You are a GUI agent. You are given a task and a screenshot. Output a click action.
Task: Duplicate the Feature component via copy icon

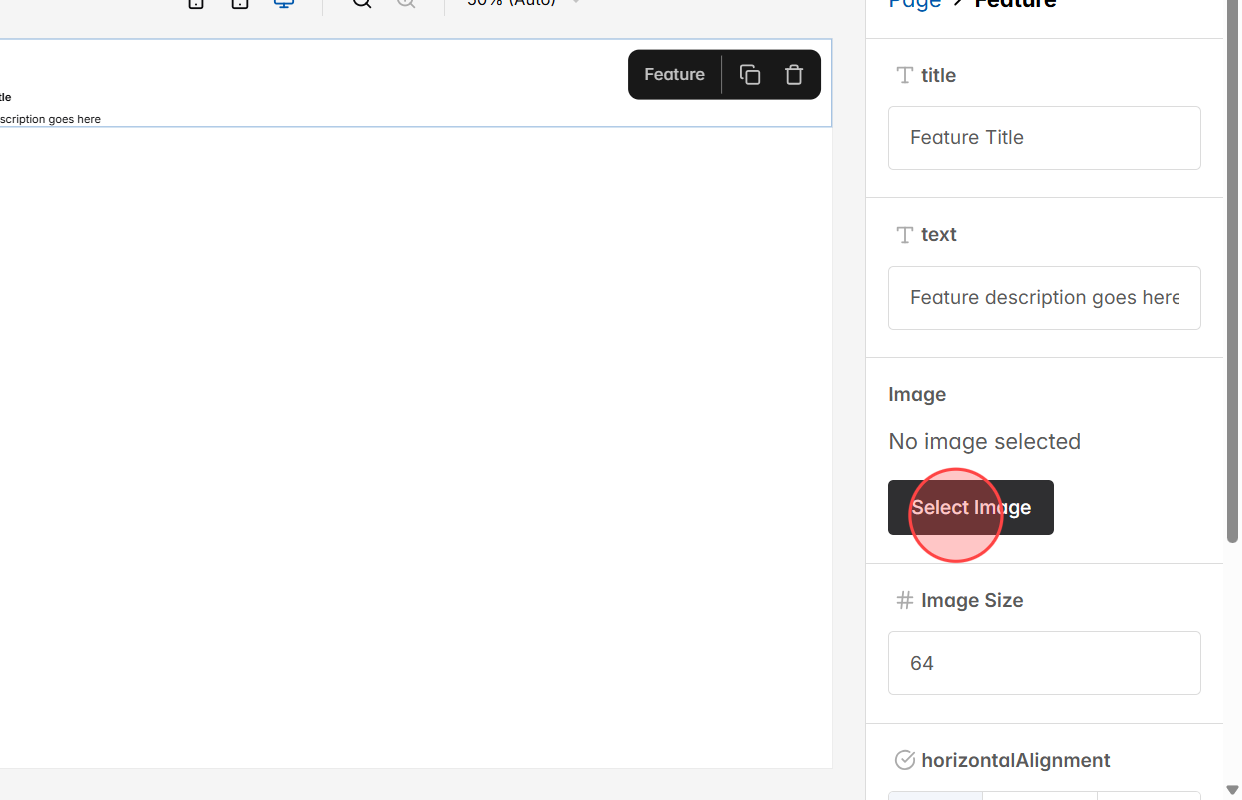tap(749, 74)
